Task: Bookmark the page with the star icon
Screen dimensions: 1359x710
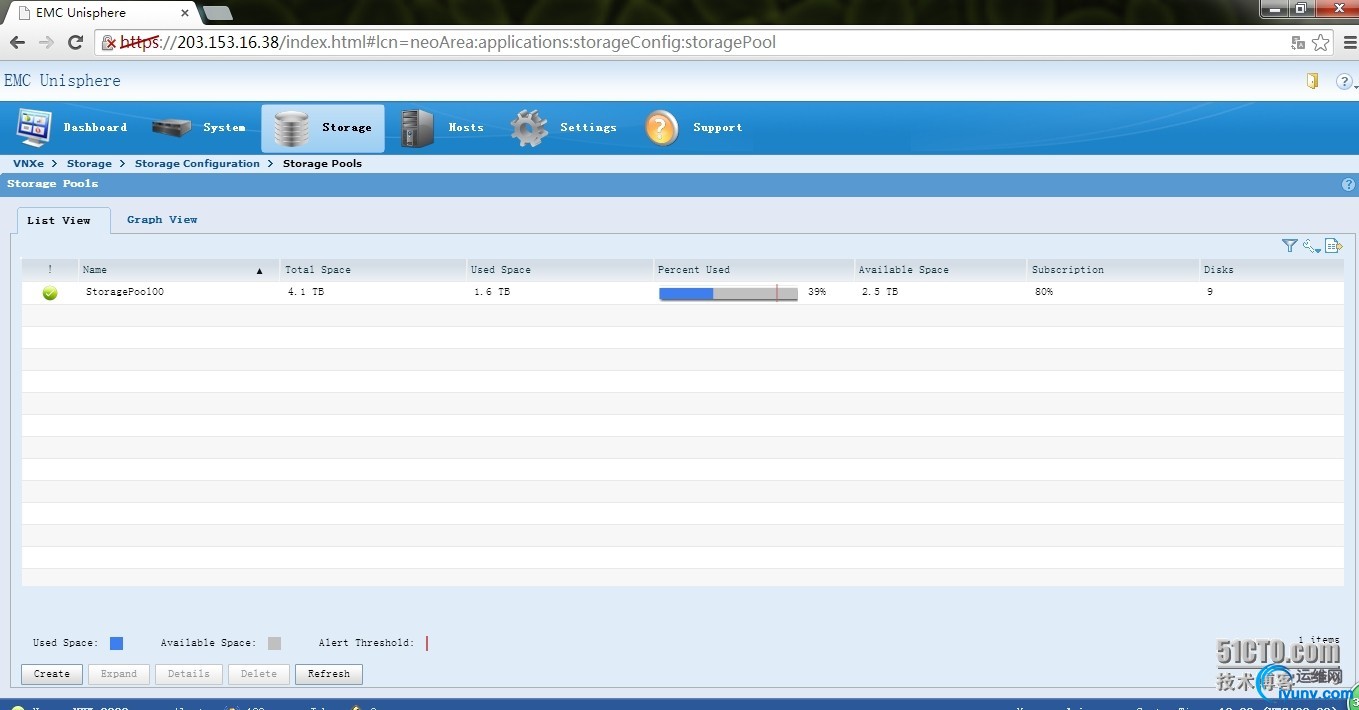Action: click(x=1321, y=42)
